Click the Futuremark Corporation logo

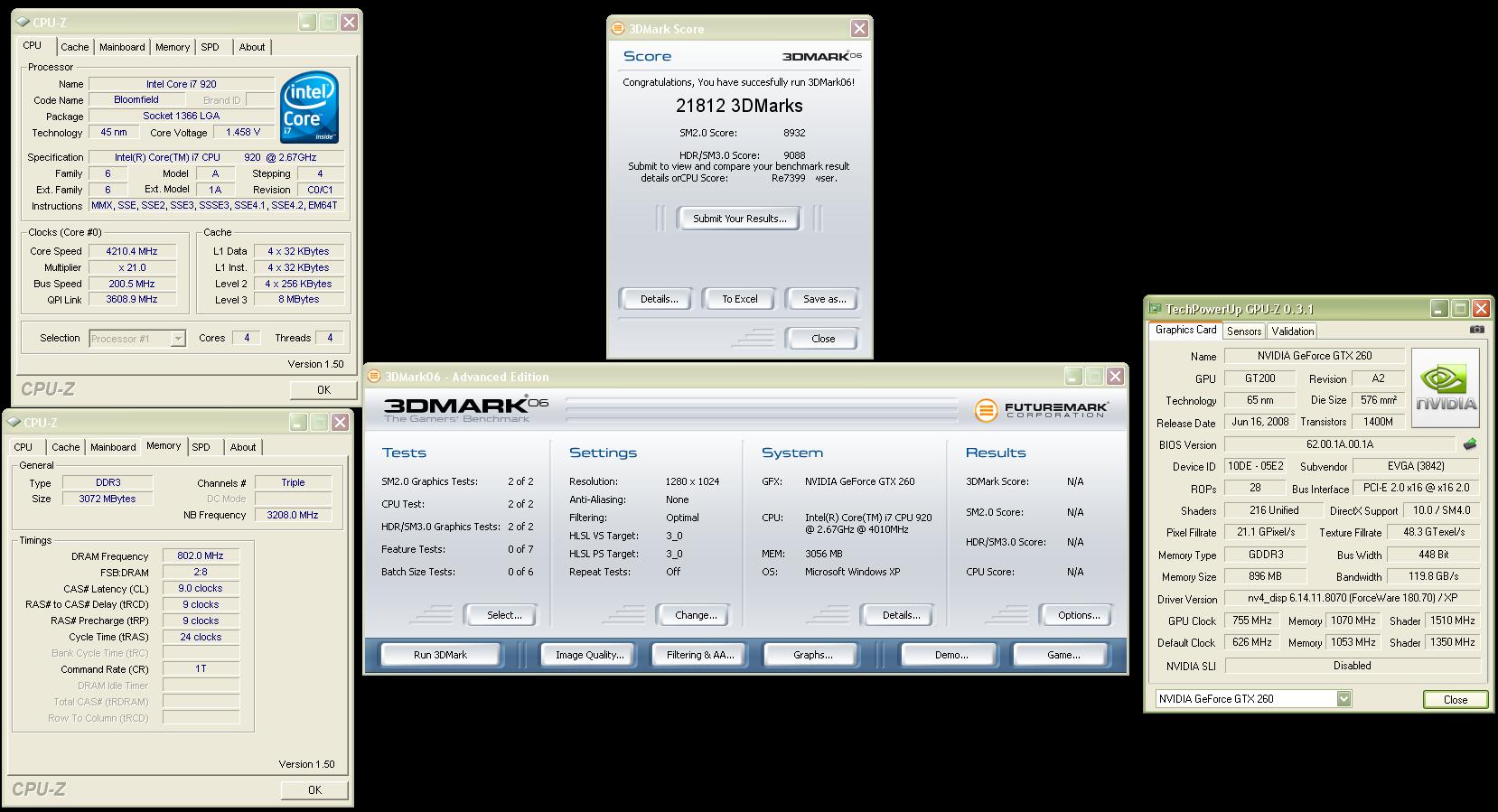(x=1041, y=410)
